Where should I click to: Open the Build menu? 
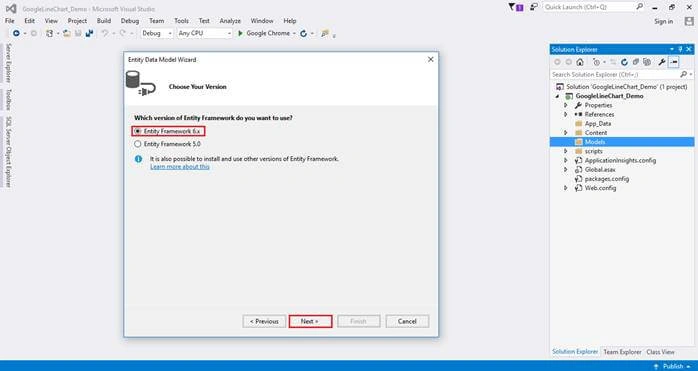pyautogui.click(x=104, y=21)
